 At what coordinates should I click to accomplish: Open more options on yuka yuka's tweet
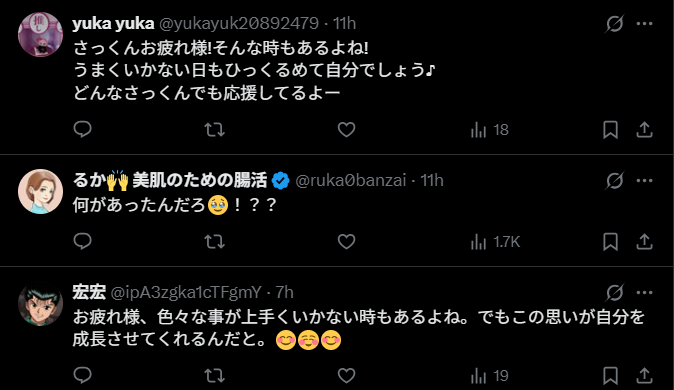[644, 24]
